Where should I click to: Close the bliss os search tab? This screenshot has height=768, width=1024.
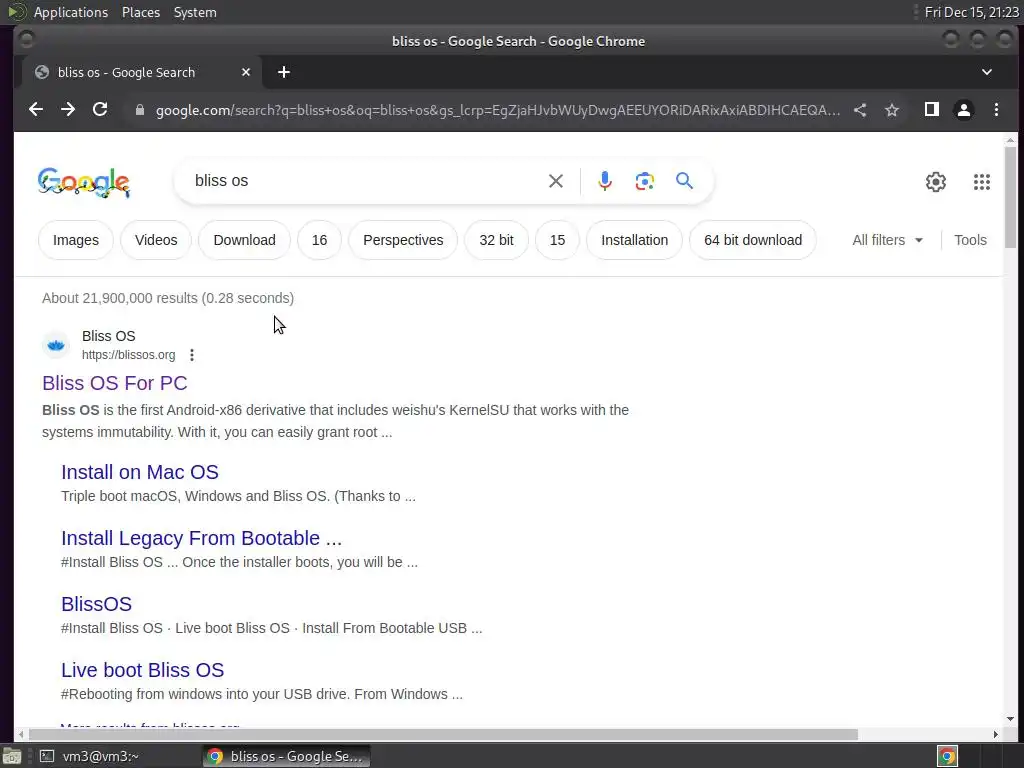coord(246,72)
